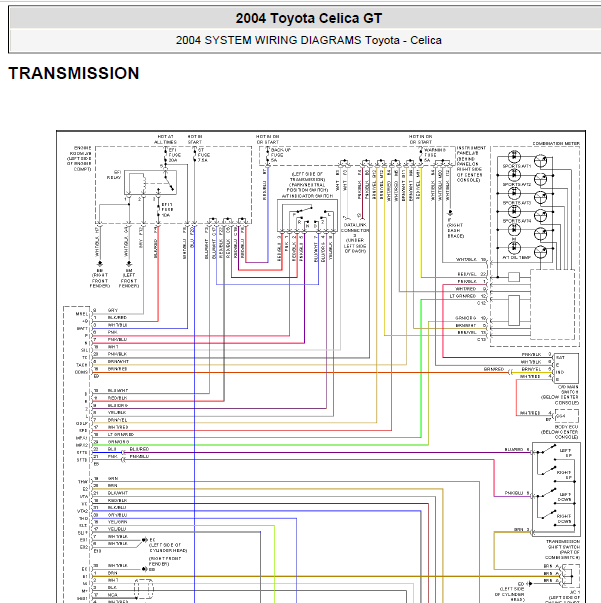Click the SPORTS A/T2 indicator label
The image size is (601, 603).
click(x=517, y=185)
